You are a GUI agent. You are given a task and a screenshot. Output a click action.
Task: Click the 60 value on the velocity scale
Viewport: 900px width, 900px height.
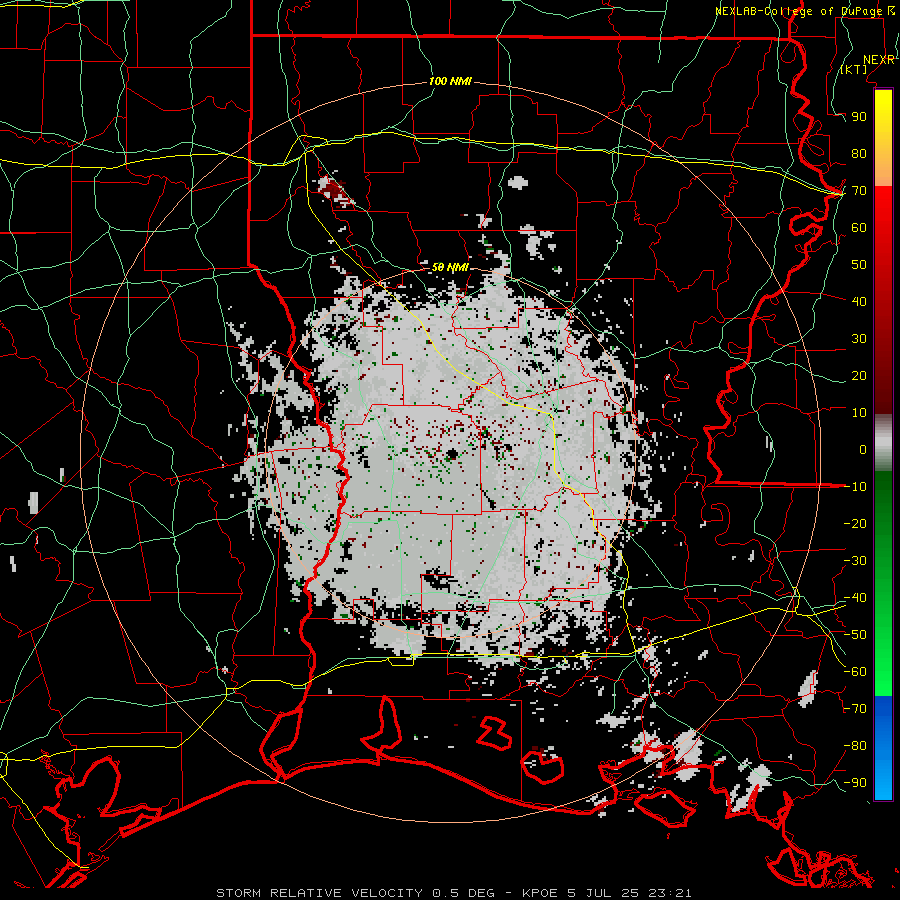click(x=859, y=228)
